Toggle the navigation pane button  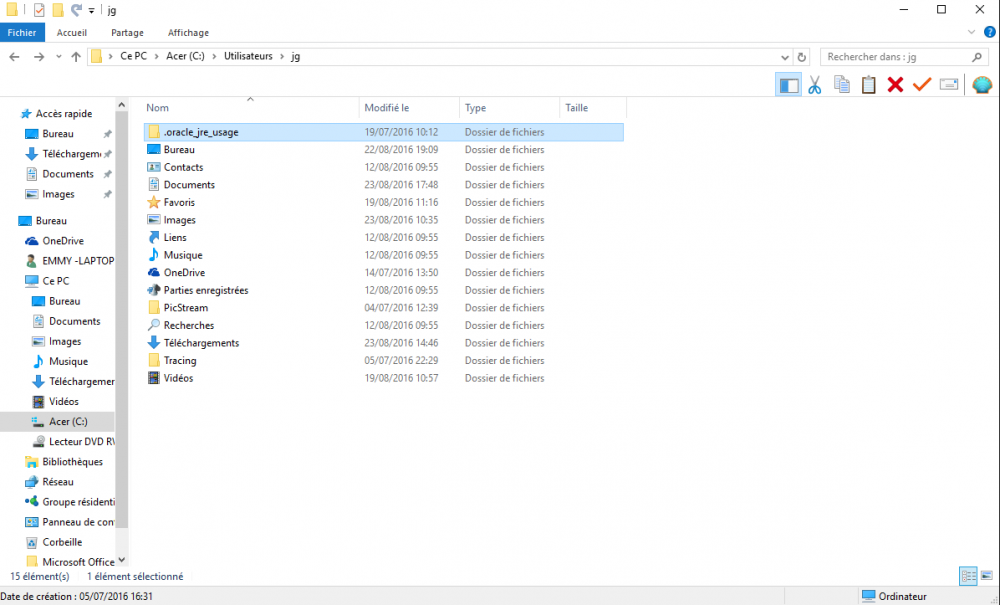[788, 85]
